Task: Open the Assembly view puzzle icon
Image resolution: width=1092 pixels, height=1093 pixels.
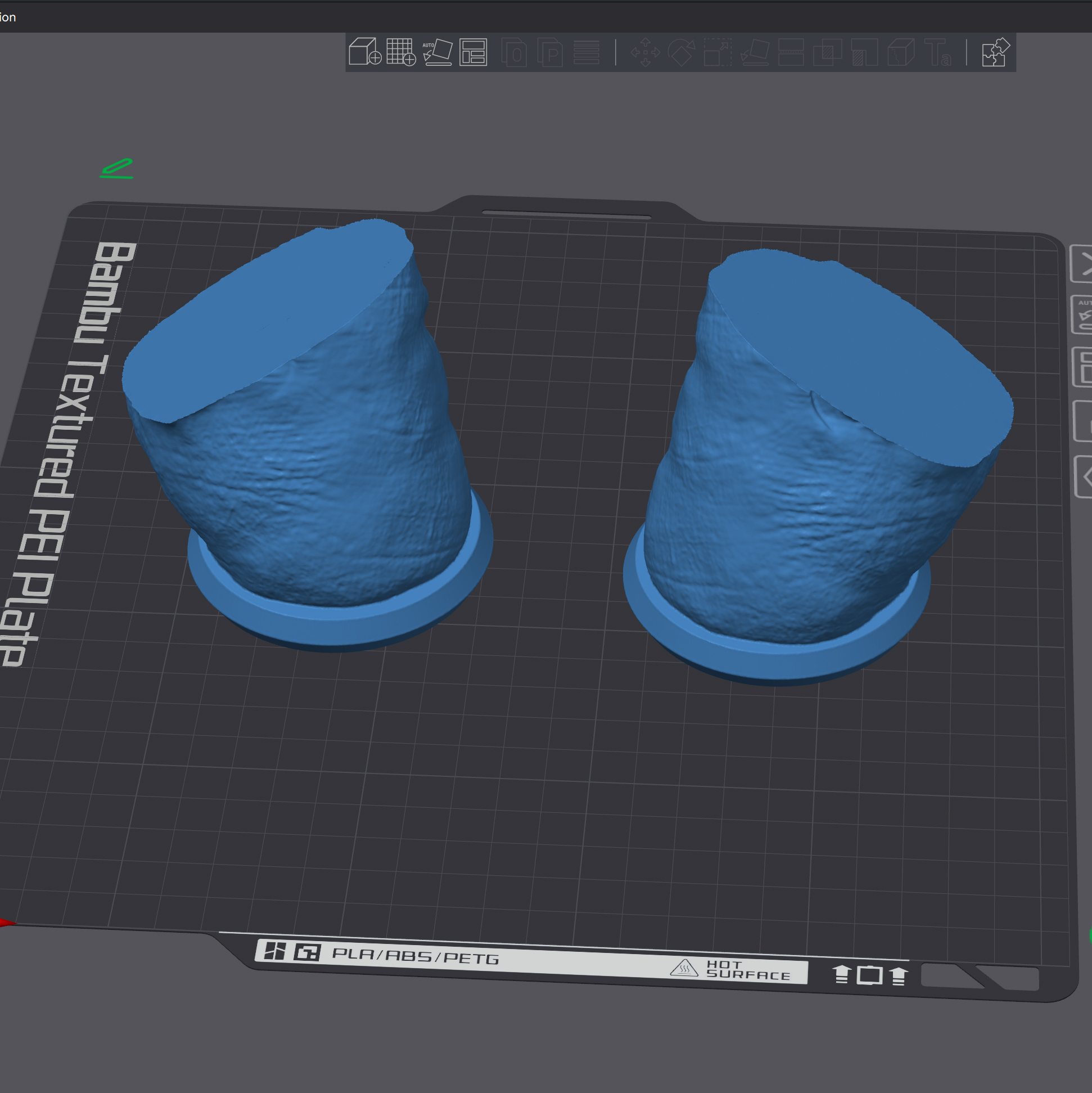Action: click(x=995, y=53)
